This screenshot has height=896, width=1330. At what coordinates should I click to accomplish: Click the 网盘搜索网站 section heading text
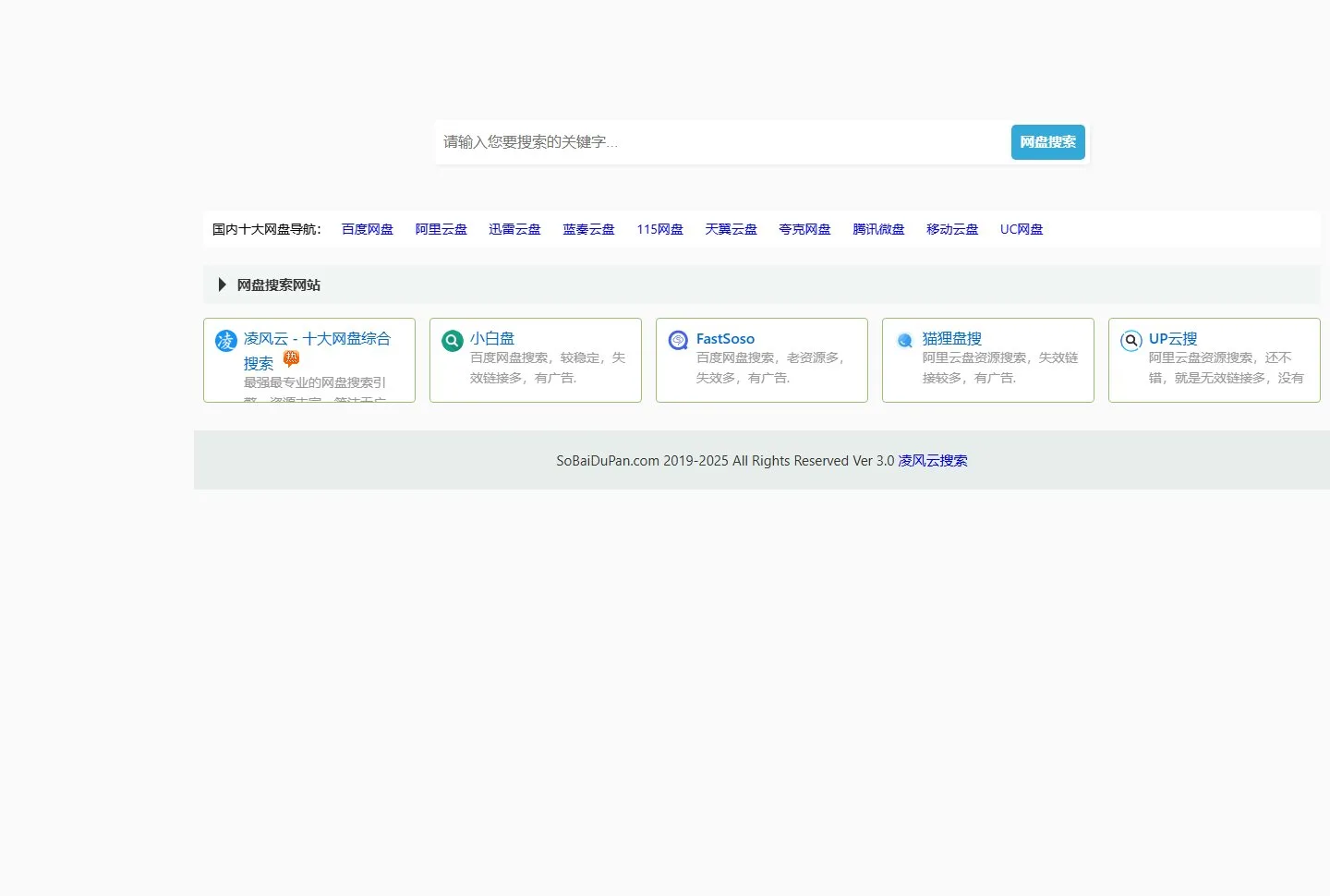279,285
